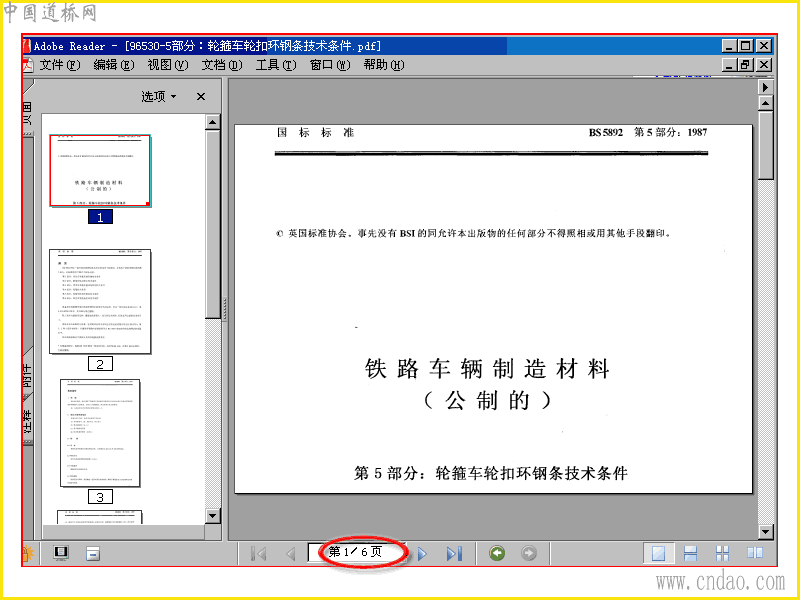Advance to the next page
Image resolution: width=800 pixels, height=600 pixels.
click(x=422, y=553)
